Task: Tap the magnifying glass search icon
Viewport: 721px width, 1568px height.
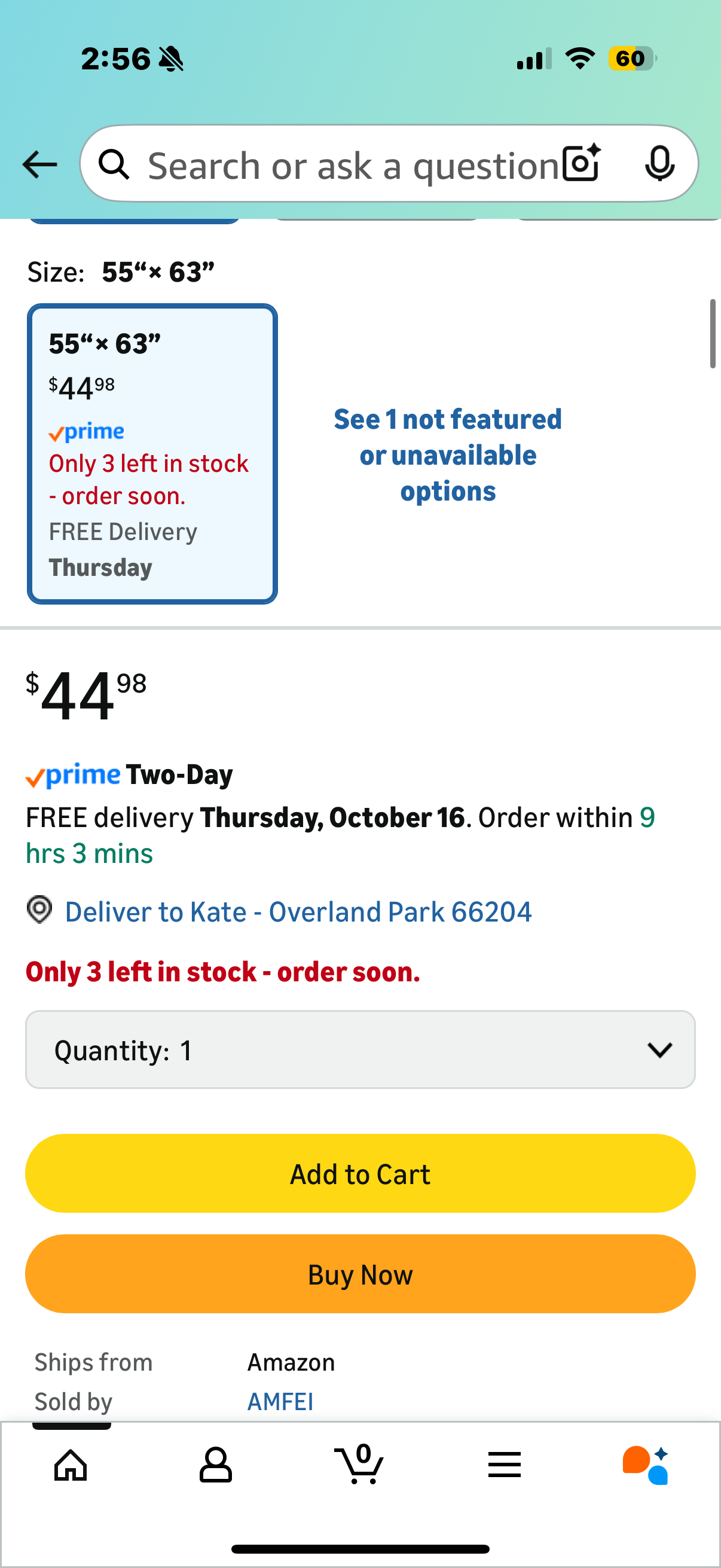Action: [114, 164]
